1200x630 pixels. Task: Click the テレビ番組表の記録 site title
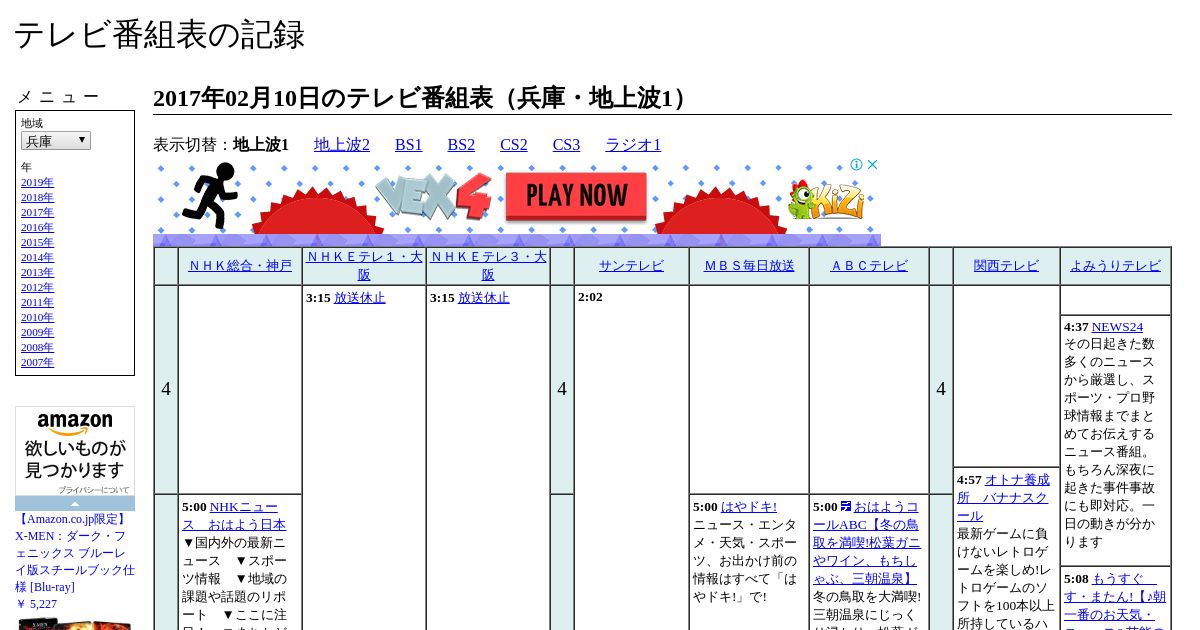tap(159, 35)
